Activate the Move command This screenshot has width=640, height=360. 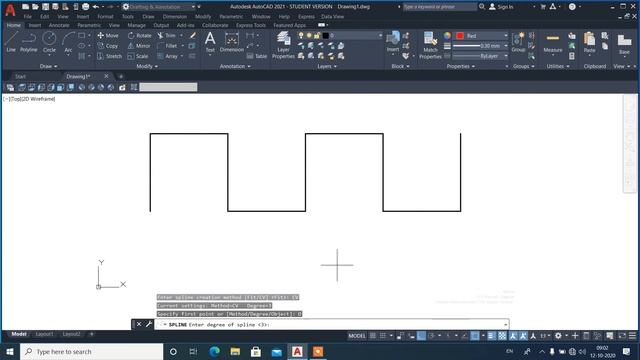[108, 36]
